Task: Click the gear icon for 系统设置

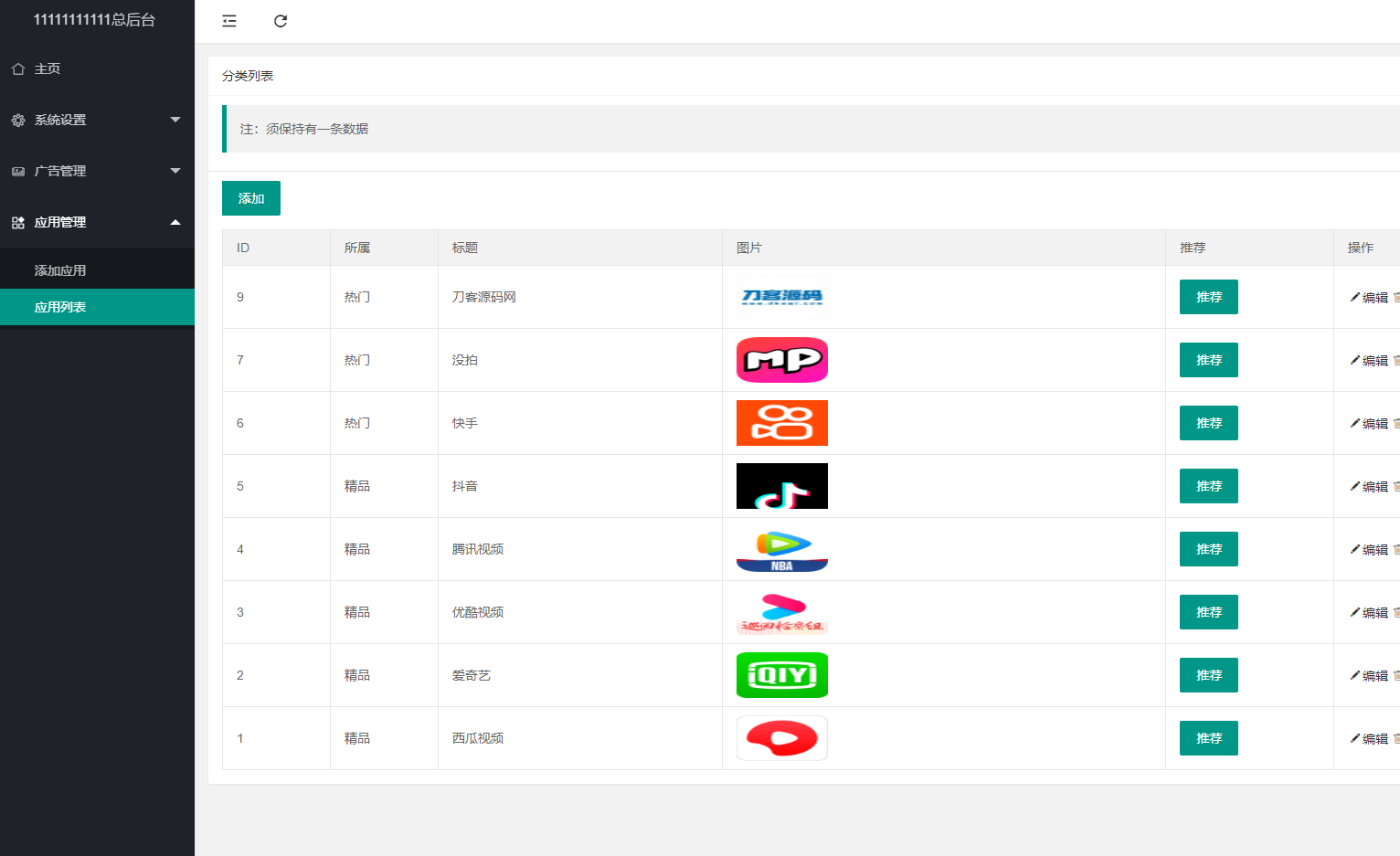Action: point(18,120)
